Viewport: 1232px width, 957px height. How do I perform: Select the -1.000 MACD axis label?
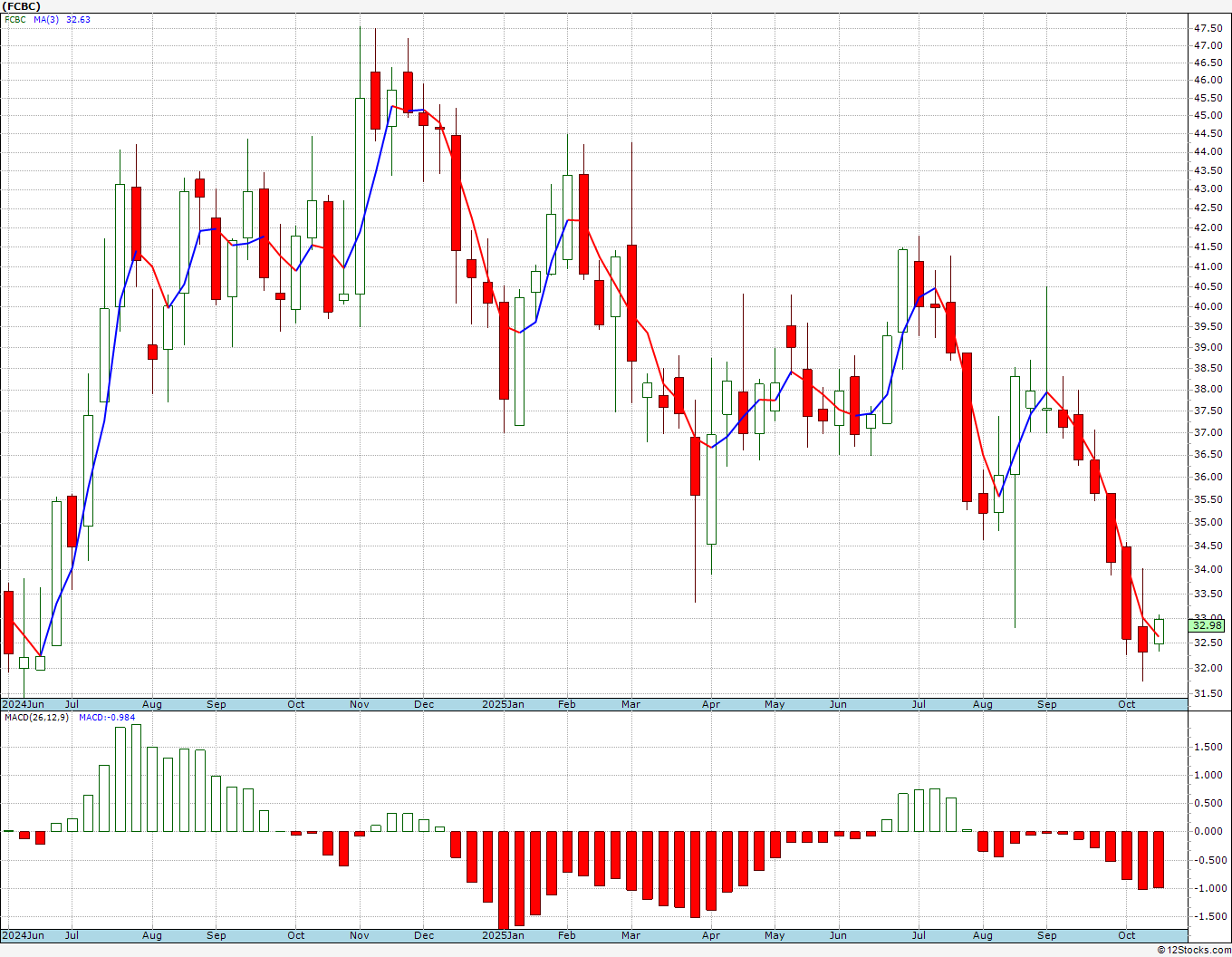[x=1208, y=888]
